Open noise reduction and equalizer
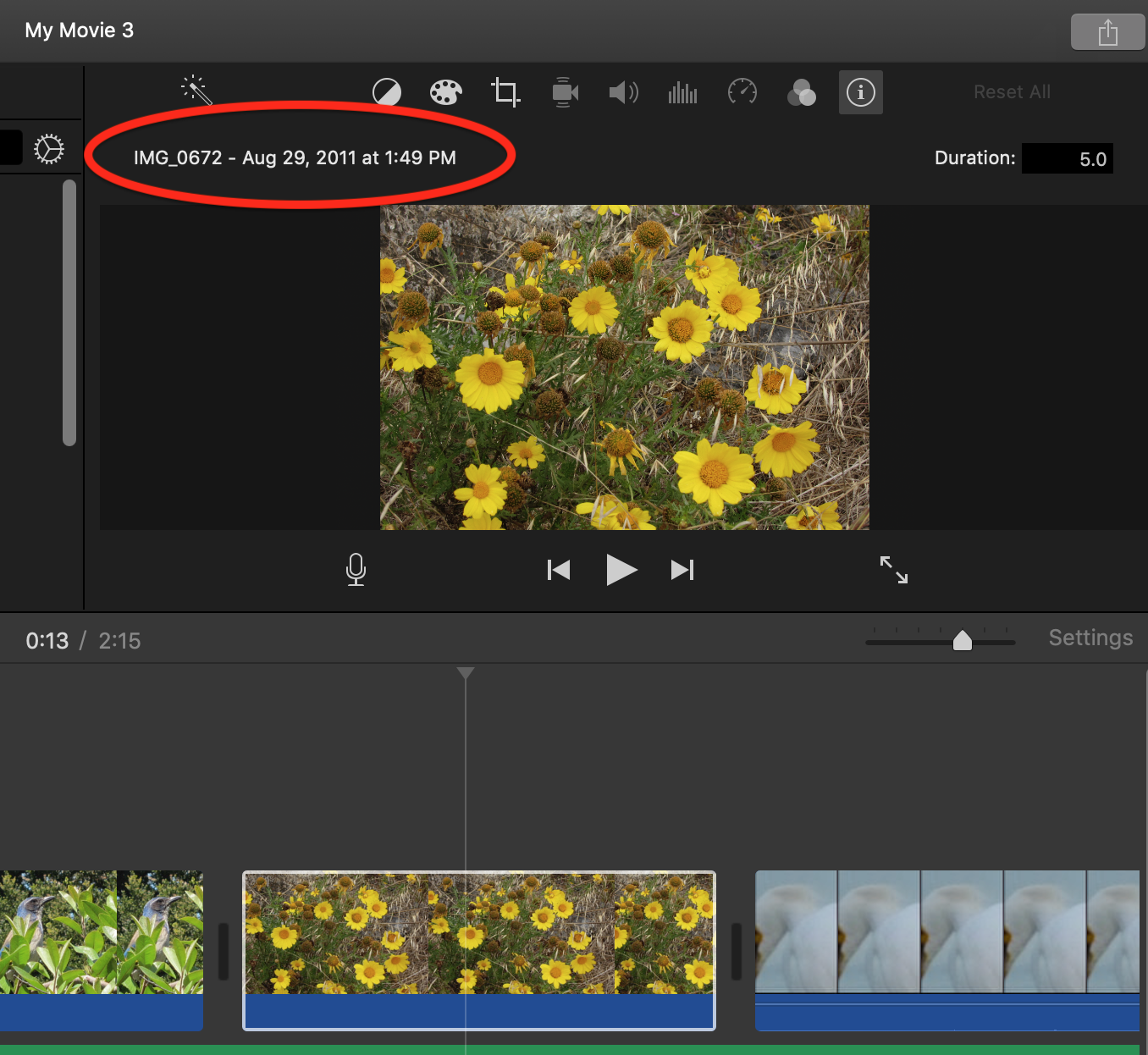 682,91
